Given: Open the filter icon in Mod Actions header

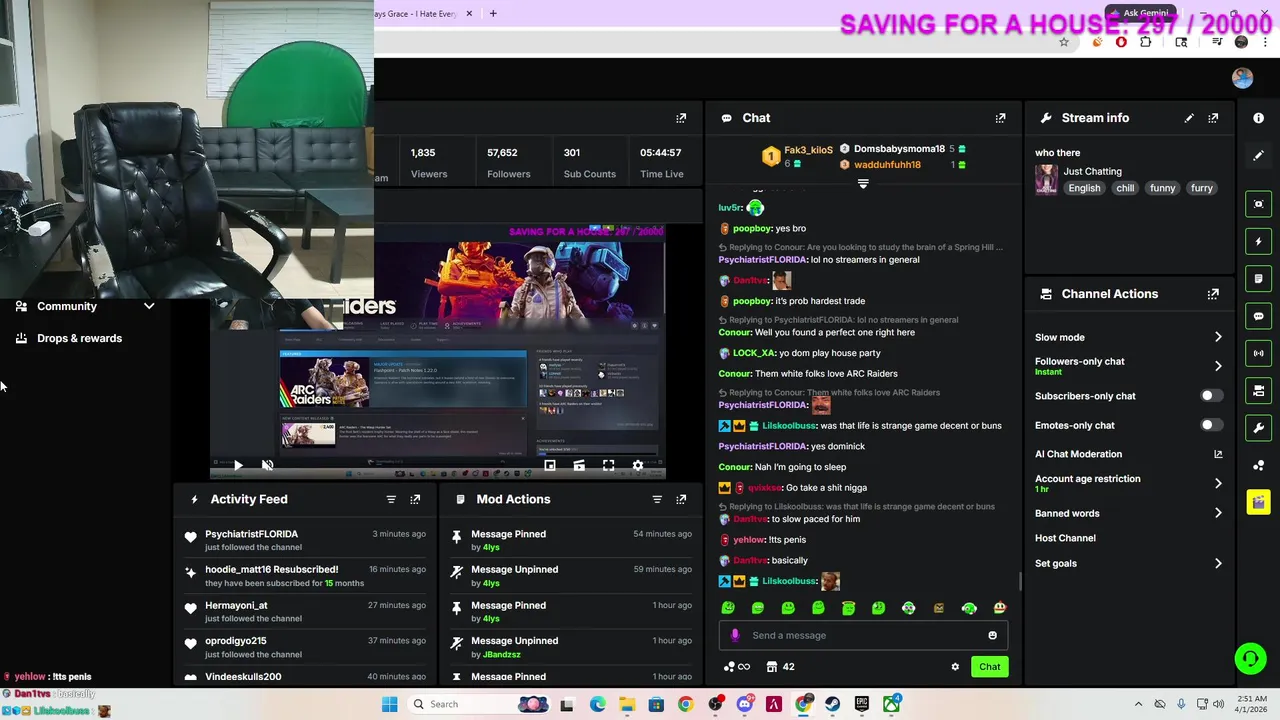Looking at the screenshot, I should click(x=657, y=499).
